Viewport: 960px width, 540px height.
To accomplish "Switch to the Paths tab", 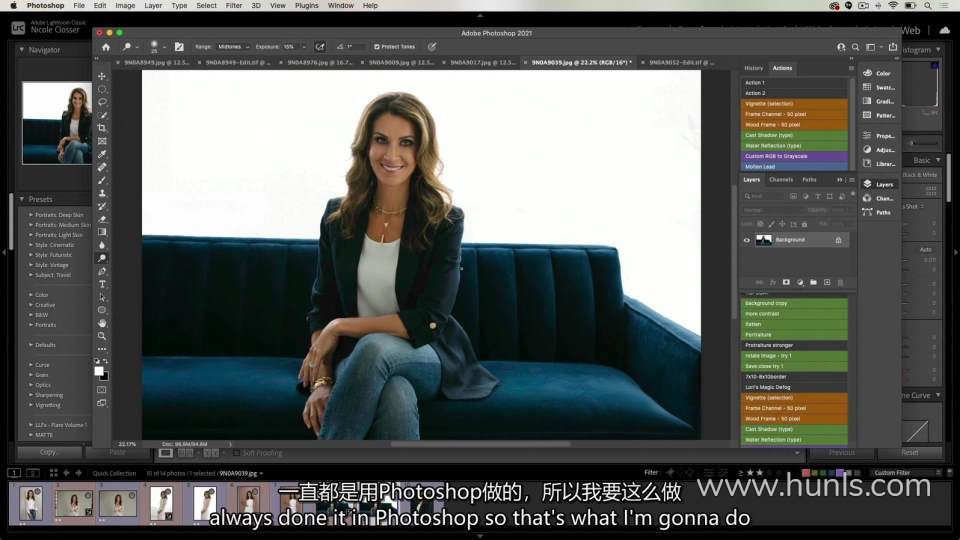I will [x=809, y=179].
